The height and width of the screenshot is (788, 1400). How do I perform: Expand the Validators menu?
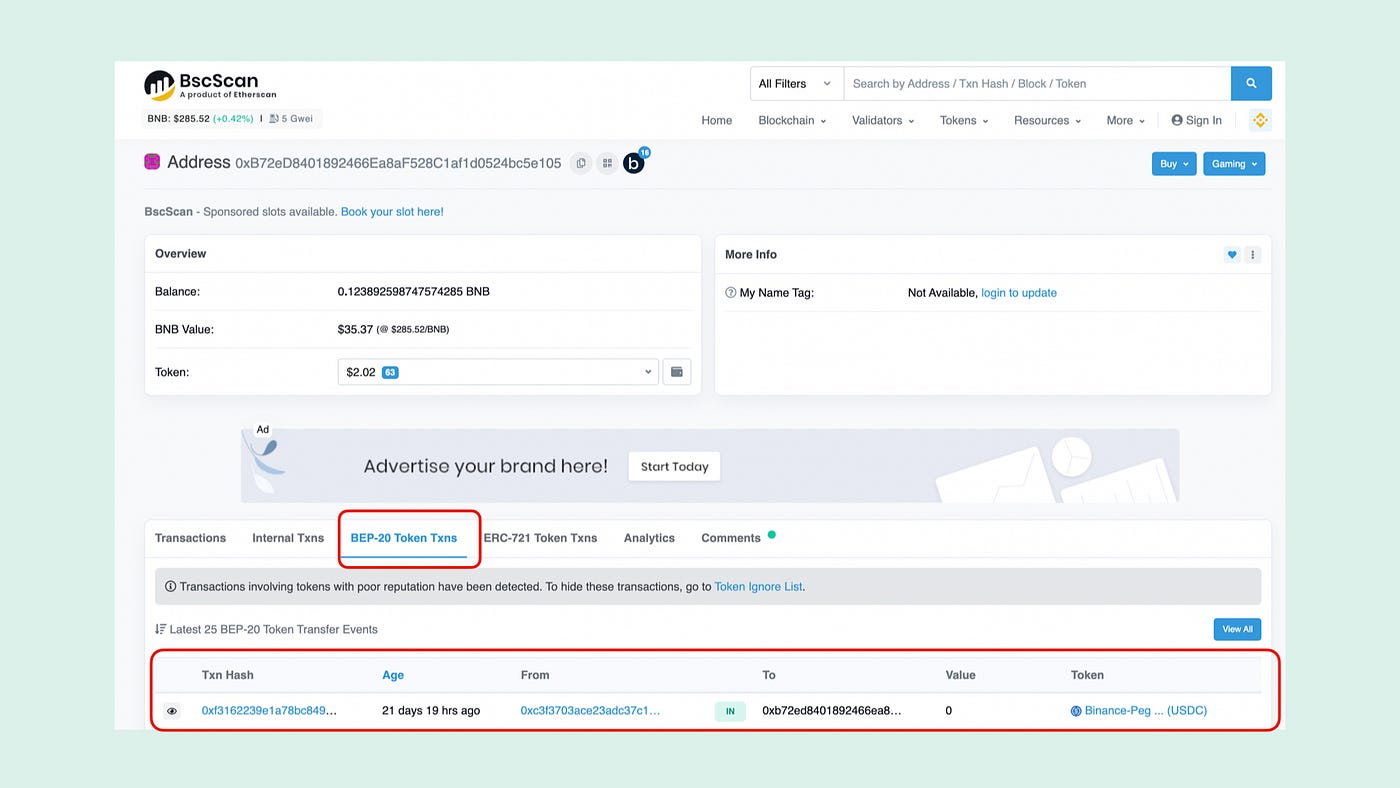tap(883, 120)
